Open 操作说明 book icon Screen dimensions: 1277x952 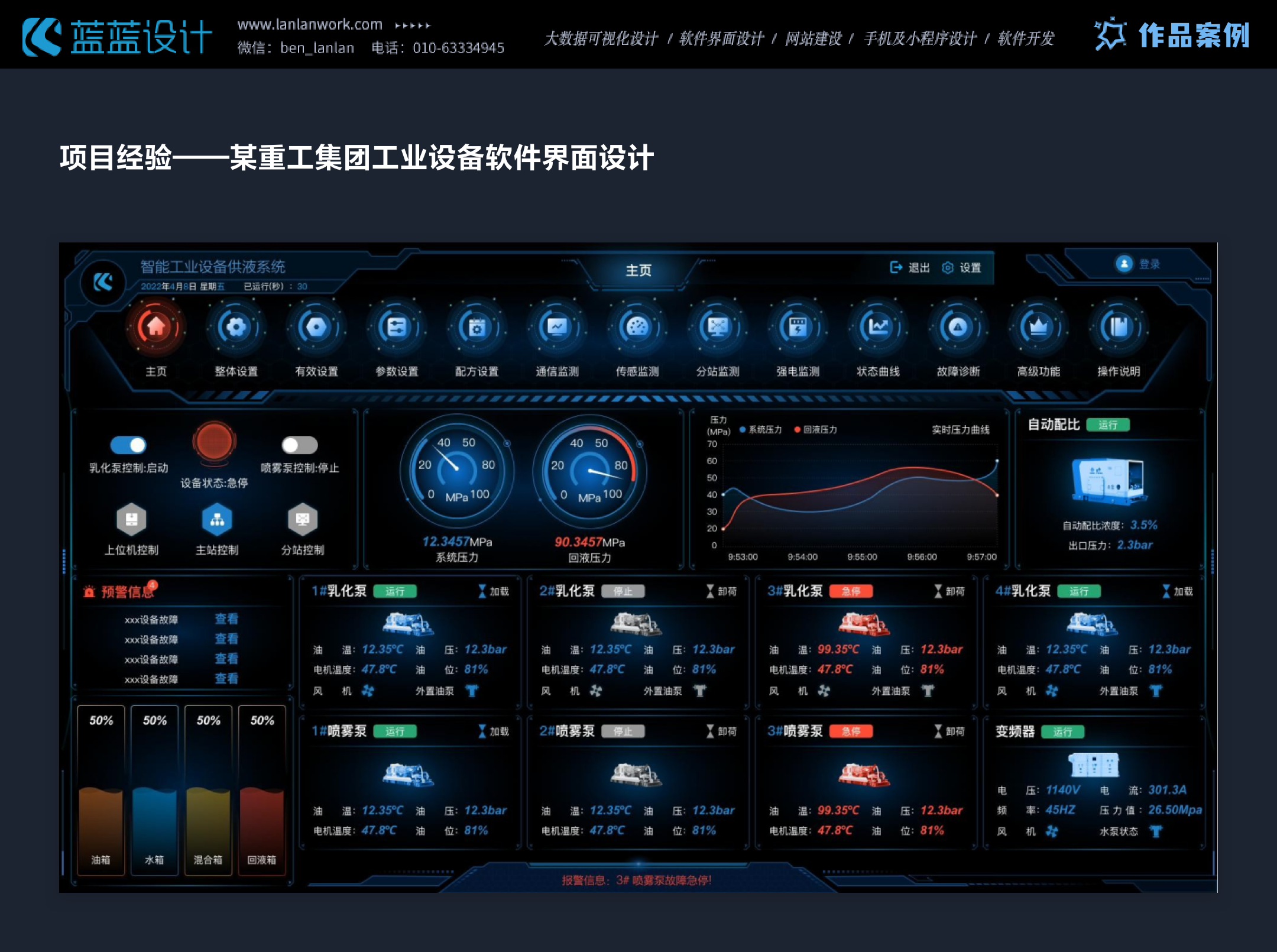pyautogui.click(x=1119, y=327)
